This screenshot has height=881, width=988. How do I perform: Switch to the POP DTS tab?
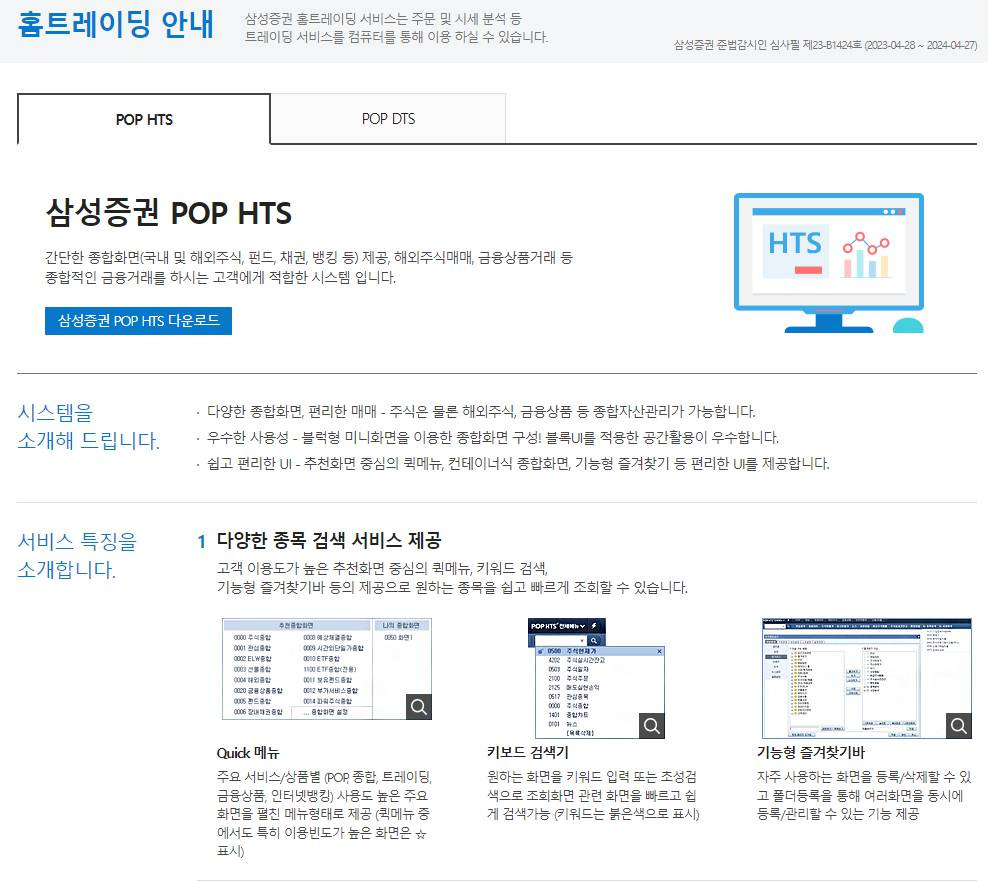[x=387, y=118]
